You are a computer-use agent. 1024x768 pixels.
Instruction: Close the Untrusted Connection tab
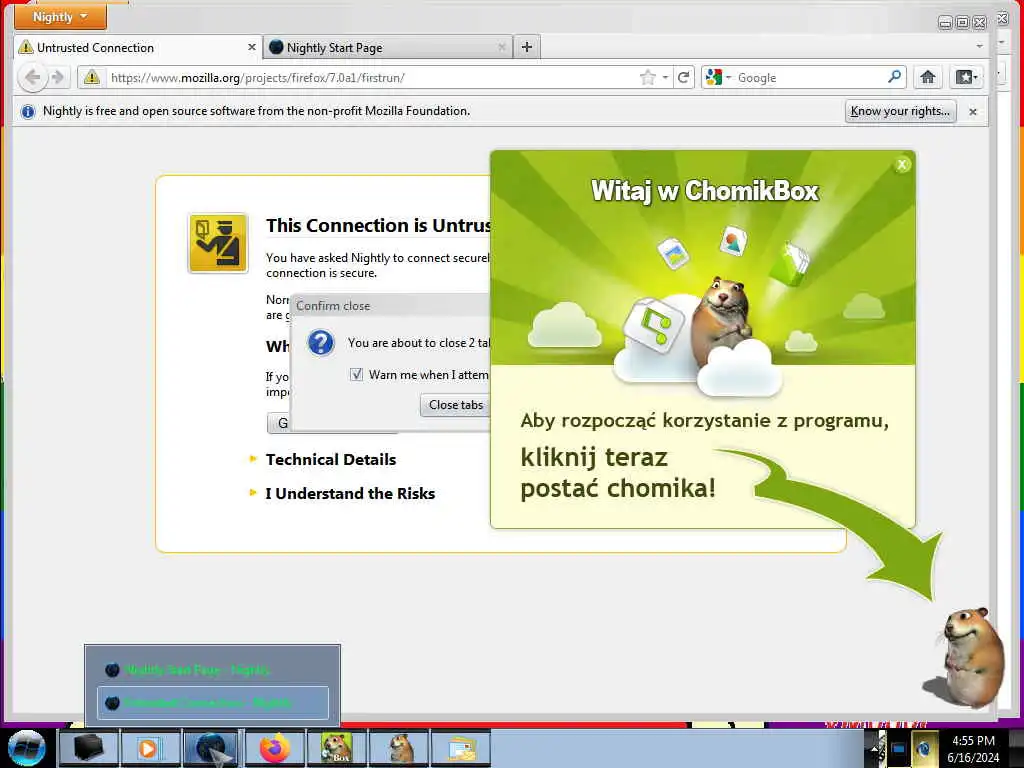pos(251,48)
